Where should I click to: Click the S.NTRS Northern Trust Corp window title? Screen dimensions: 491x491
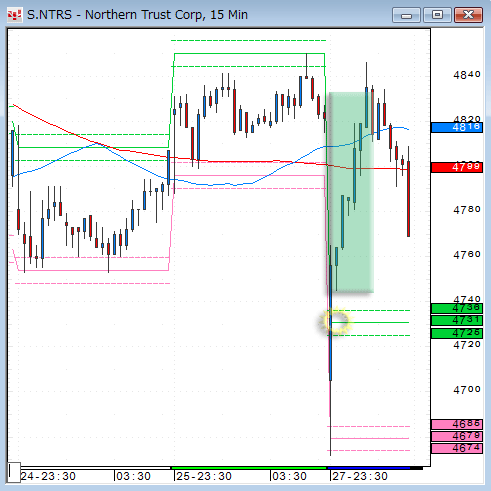tap(137, 15)
